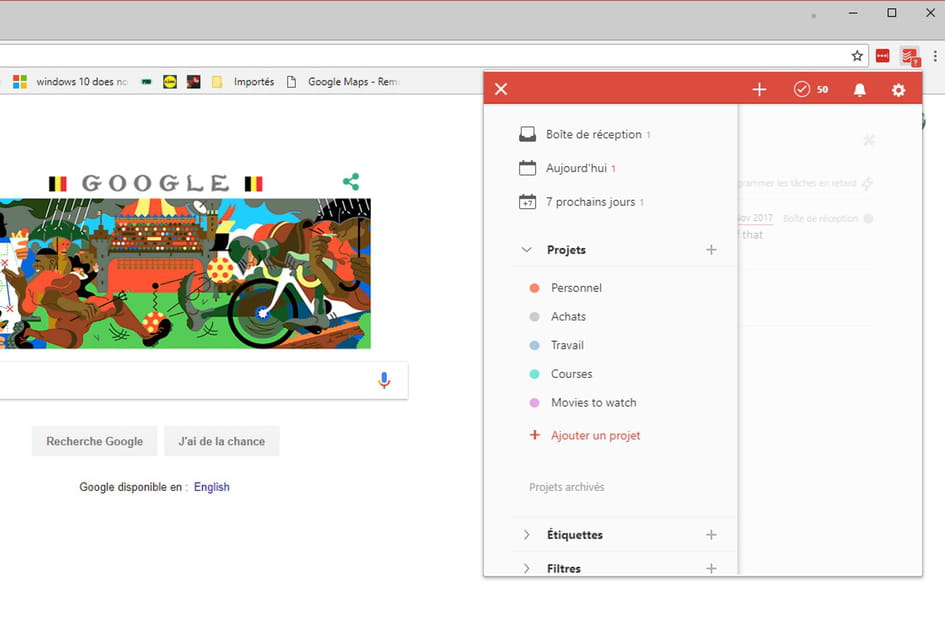Viewport: 945px width, 630px height.
Task: Click the blue Travail color dot
Action: click(534, 345)
